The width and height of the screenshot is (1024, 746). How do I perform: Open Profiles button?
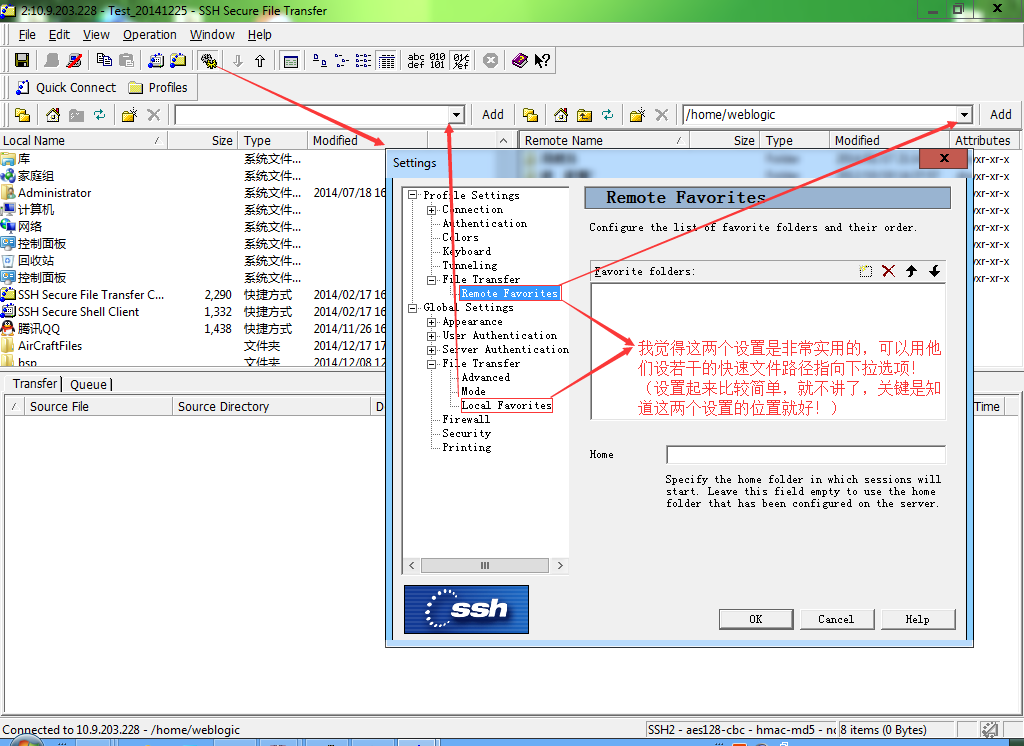click(158, 88)
